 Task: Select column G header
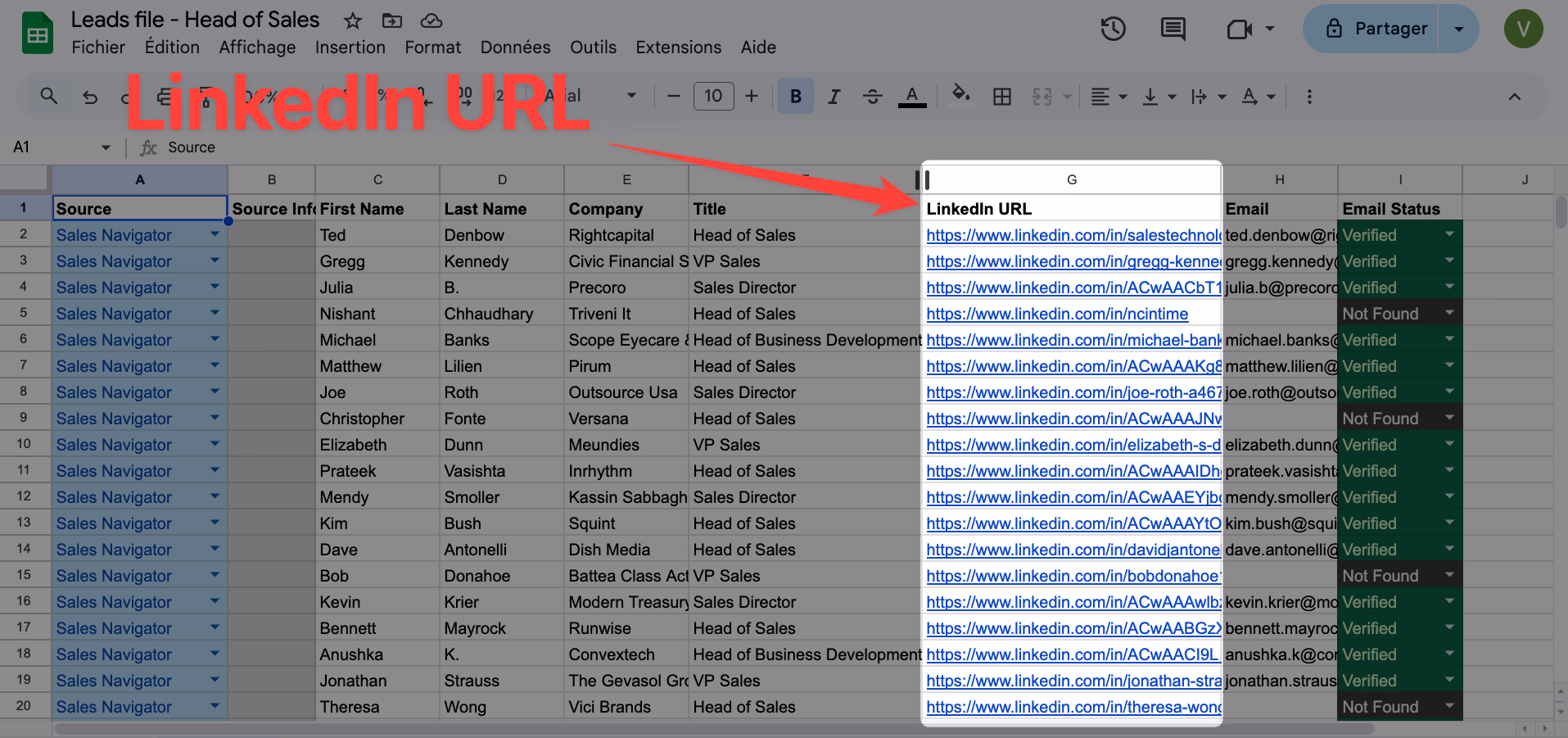[1072, 179]
